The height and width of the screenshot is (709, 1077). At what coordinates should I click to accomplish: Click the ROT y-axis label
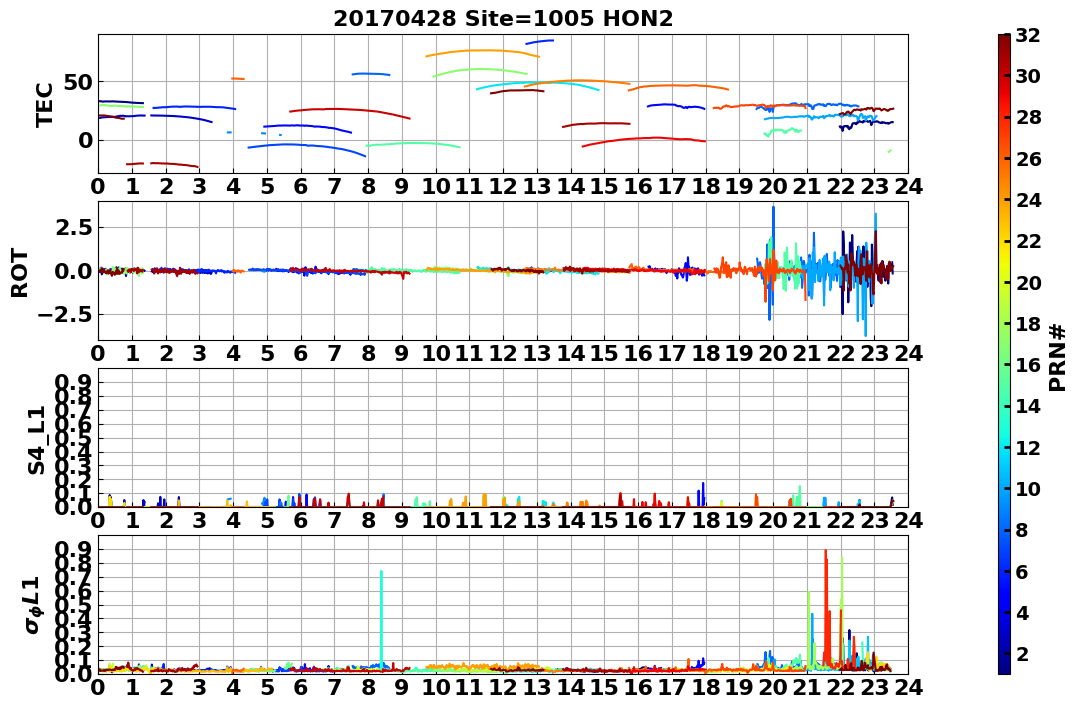point(20,273)
